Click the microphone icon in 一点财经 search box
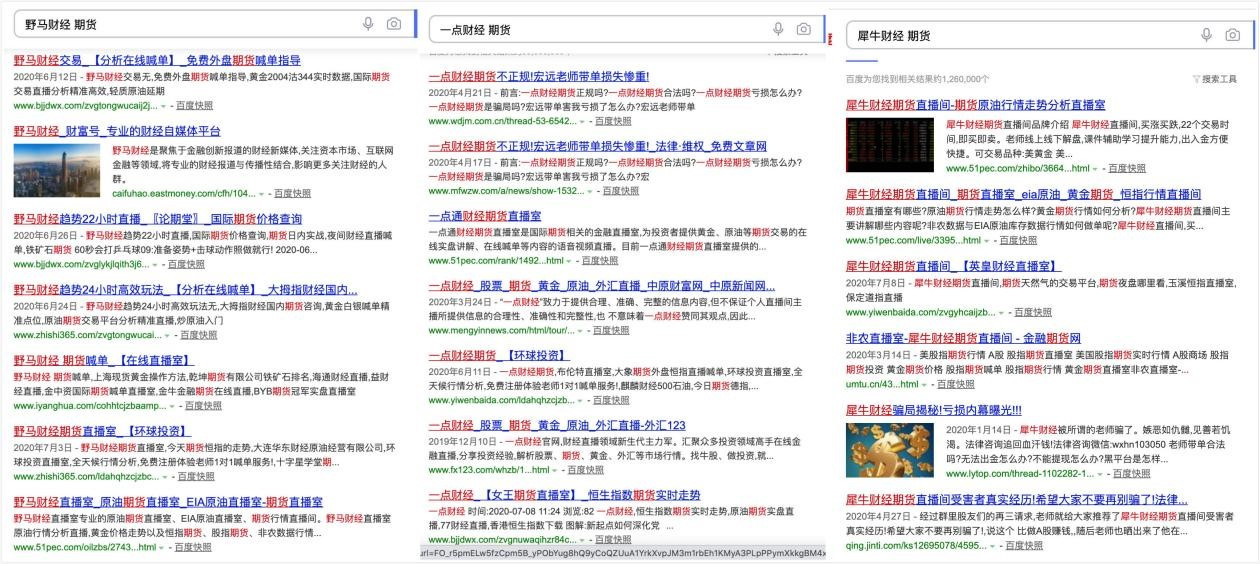The image size is (1260, 564). click(778, 29)
